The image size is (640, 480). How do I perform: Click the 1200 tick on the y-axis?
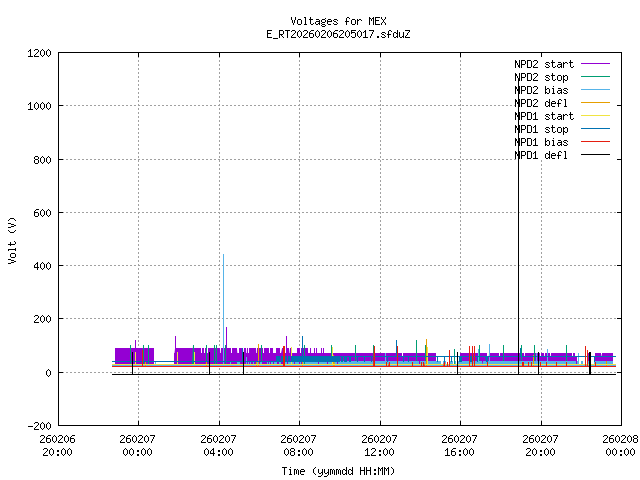(x=38, y=53)
